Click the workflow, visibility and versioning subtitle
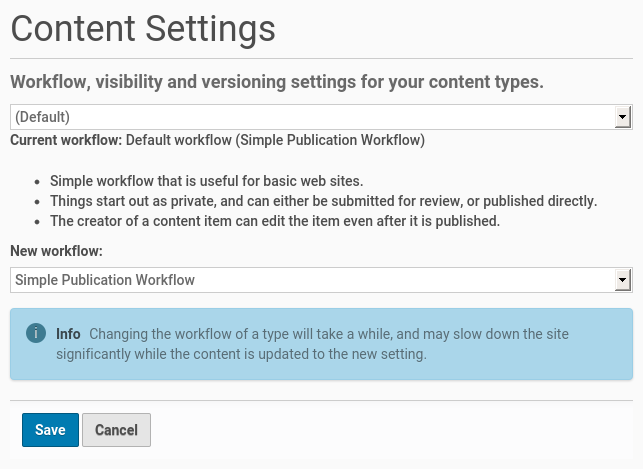 (277, 81)
